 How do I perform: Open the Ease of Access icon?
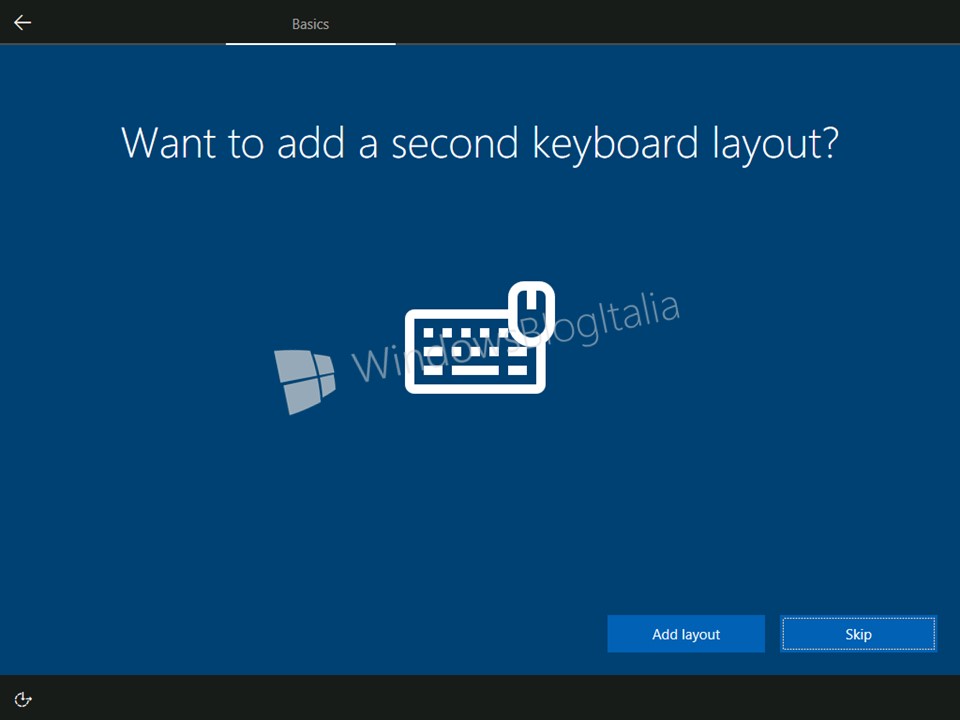(x=23, y=699)
